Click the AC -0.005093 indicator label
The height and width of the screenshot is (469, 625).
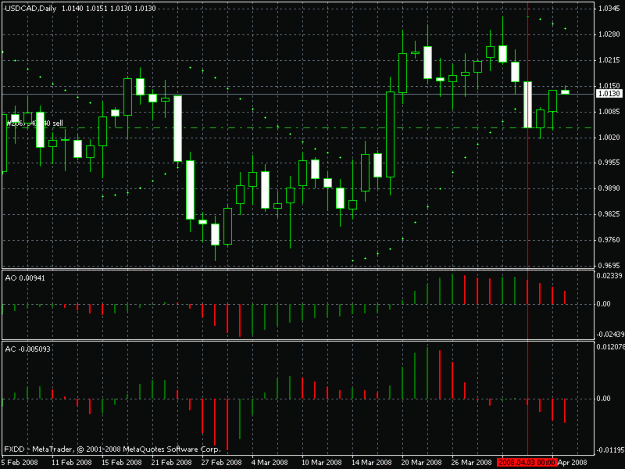point(28,349)
